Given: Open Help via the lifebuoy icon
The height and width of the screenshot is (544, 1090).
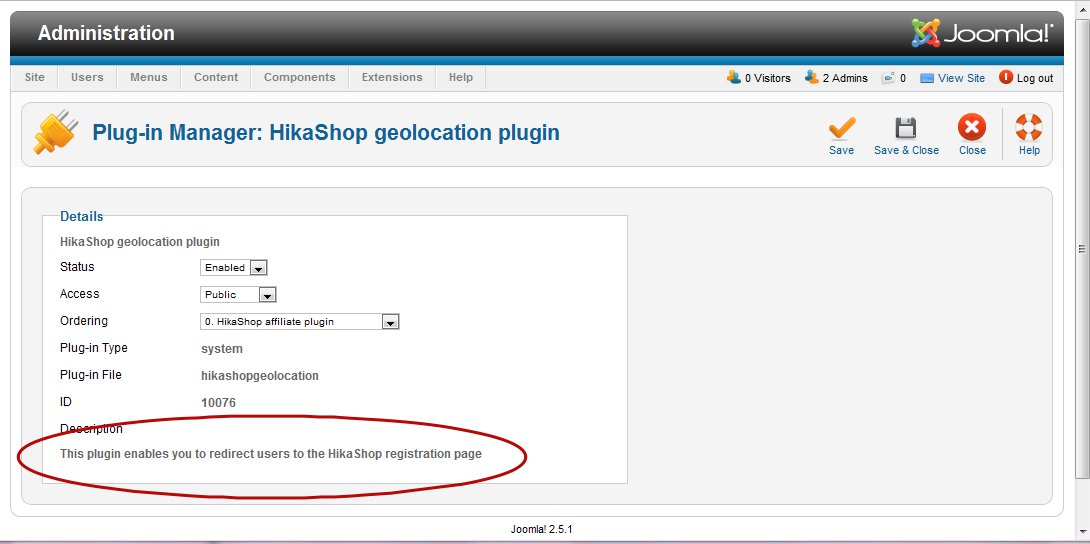Looking at the screenshot, I should (1029, 128).
